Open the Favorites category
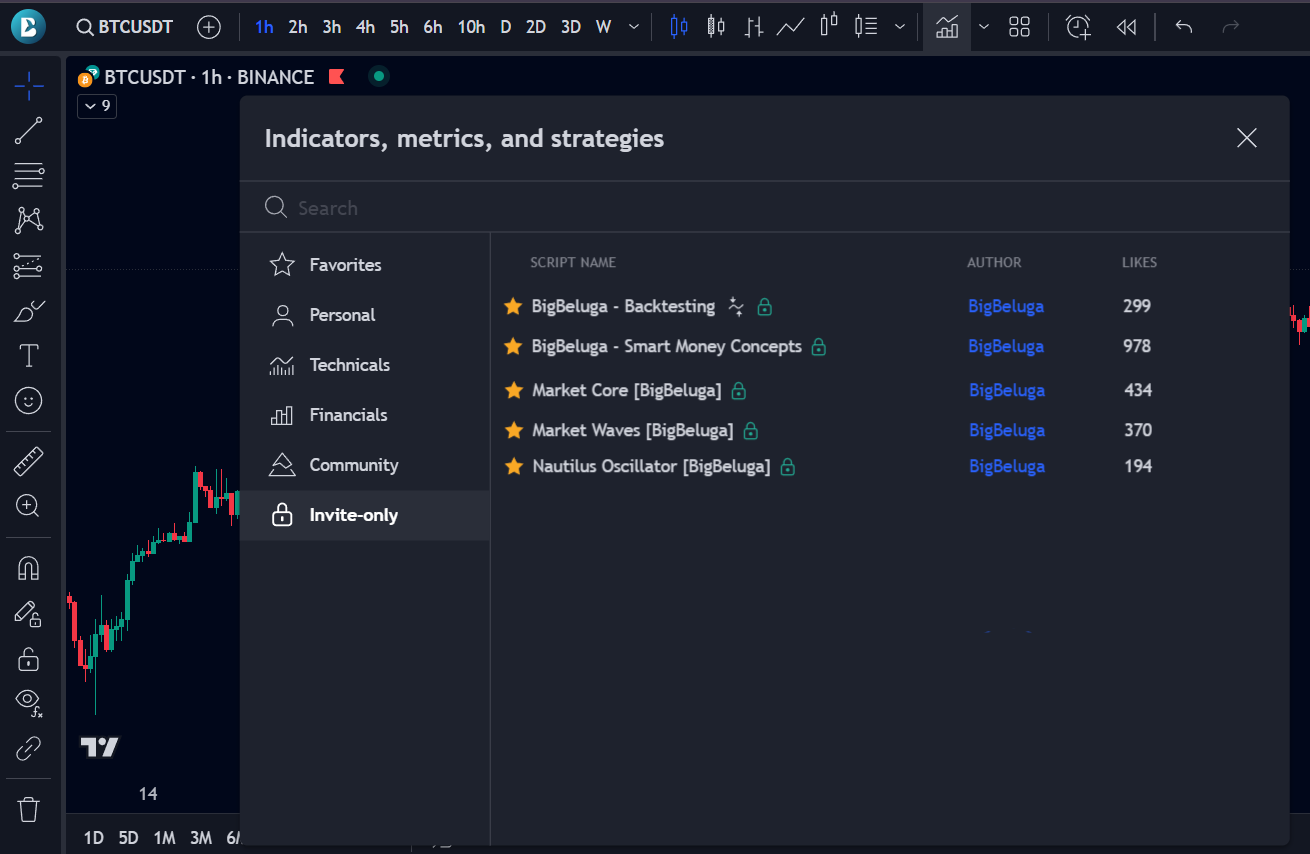1310x854 pixels. (365, 265)
